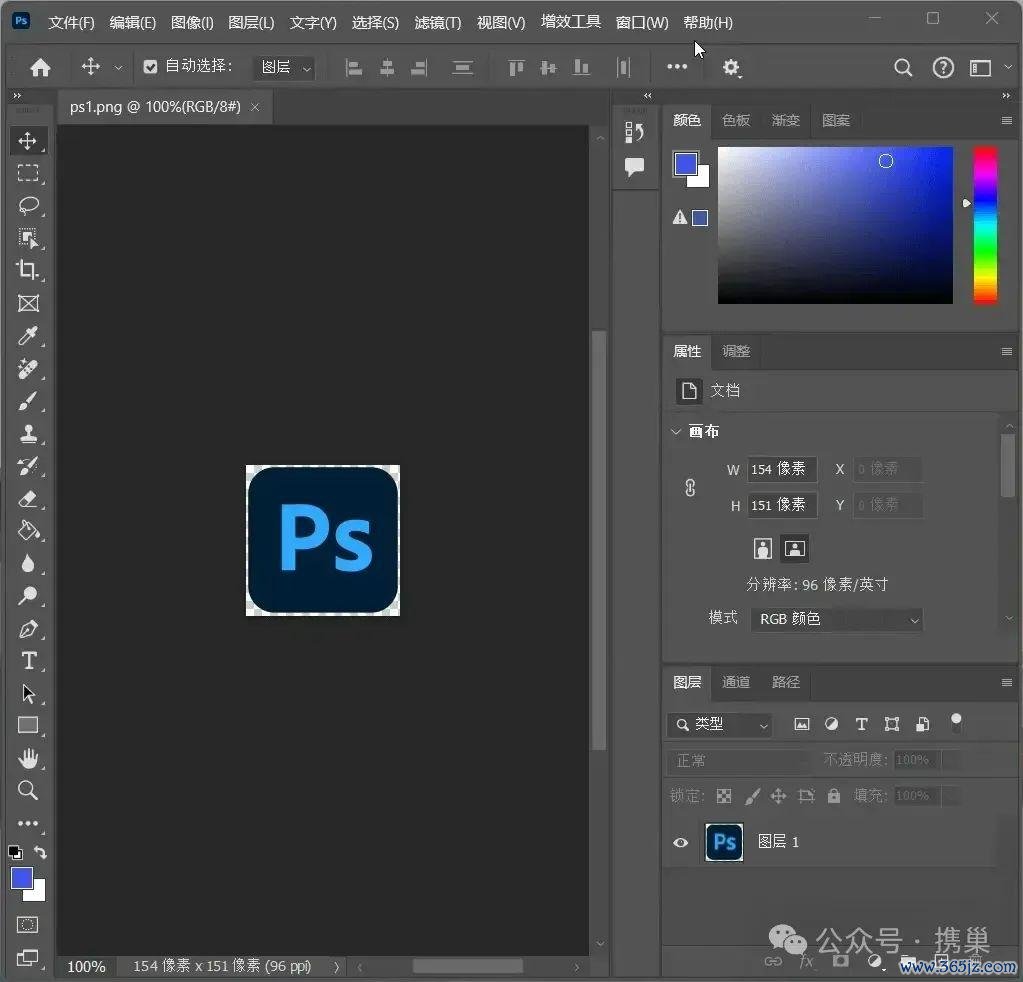Select the Path Selection tool
Image resolution: width=1023 pixels, height=982 pixels.
click(28, 693)
